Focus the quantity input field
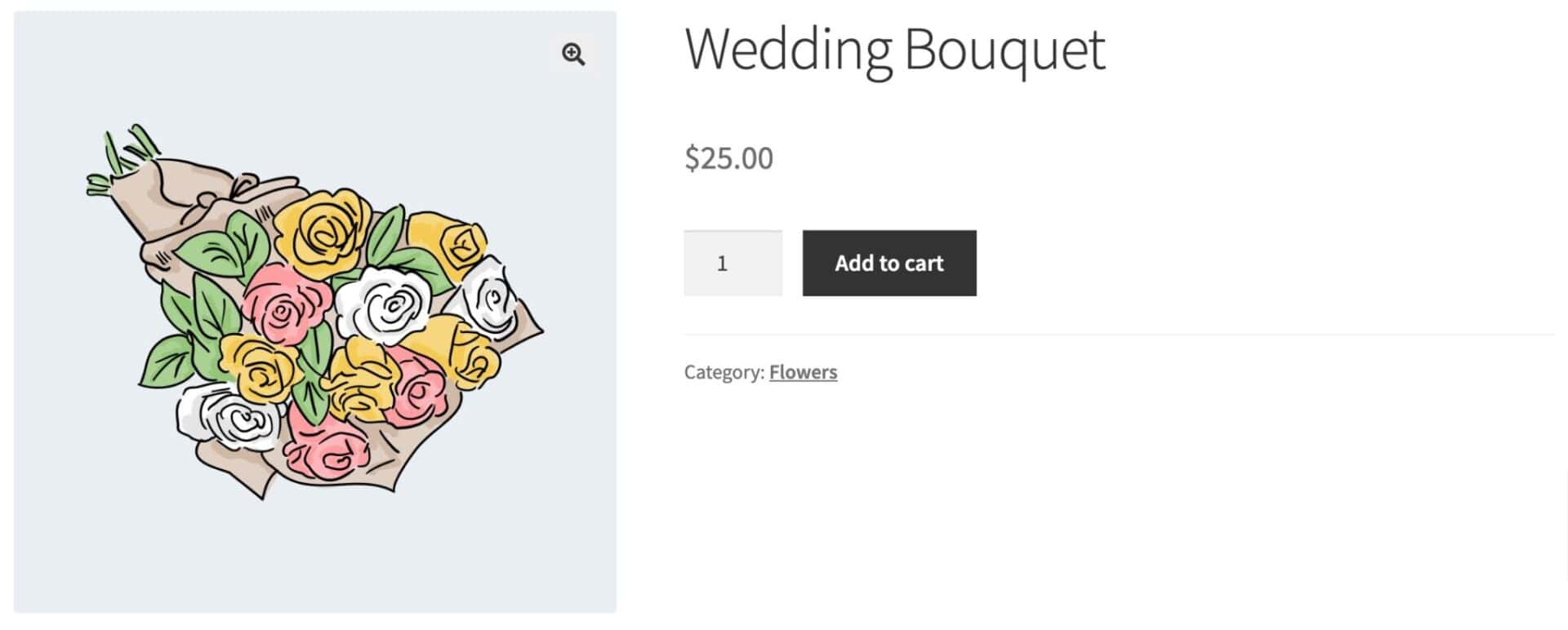Image resolution: width=1568 pixels, height=630 pixels. pyautogui.click(x=733, y=263)
